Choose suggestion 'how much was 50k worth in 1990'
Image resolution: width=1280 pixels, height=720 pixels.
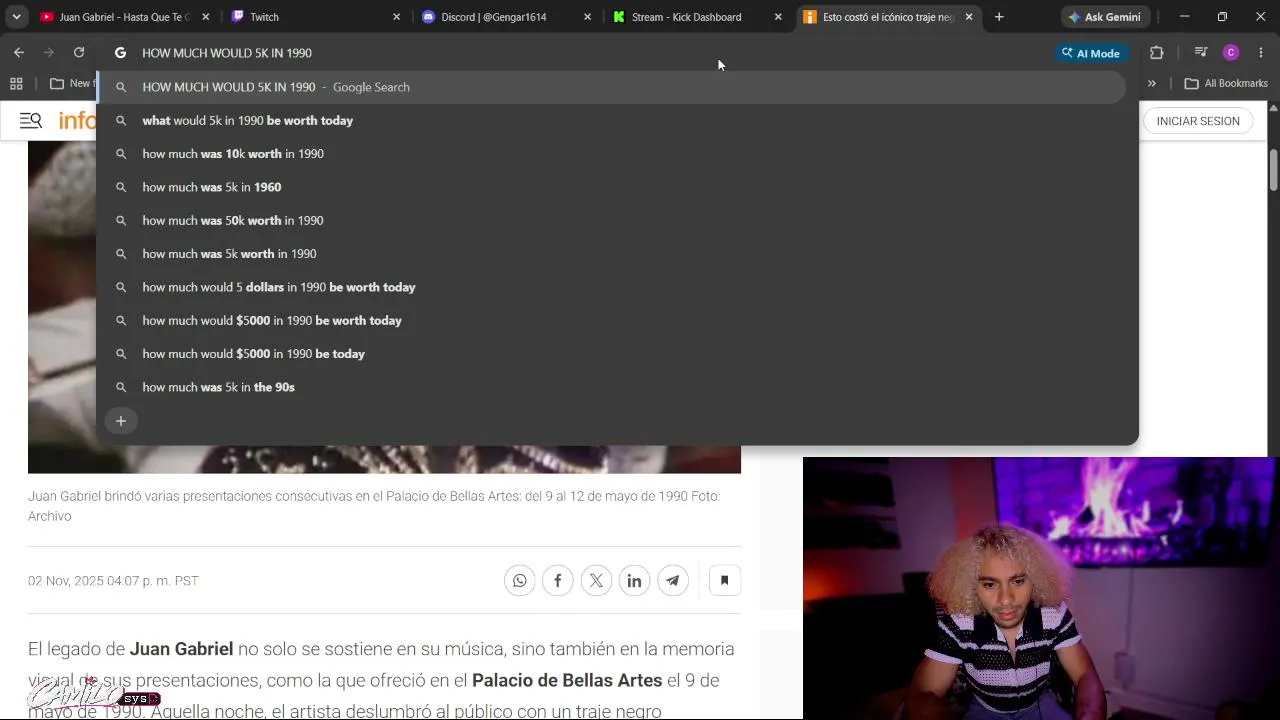pos(611,220)
